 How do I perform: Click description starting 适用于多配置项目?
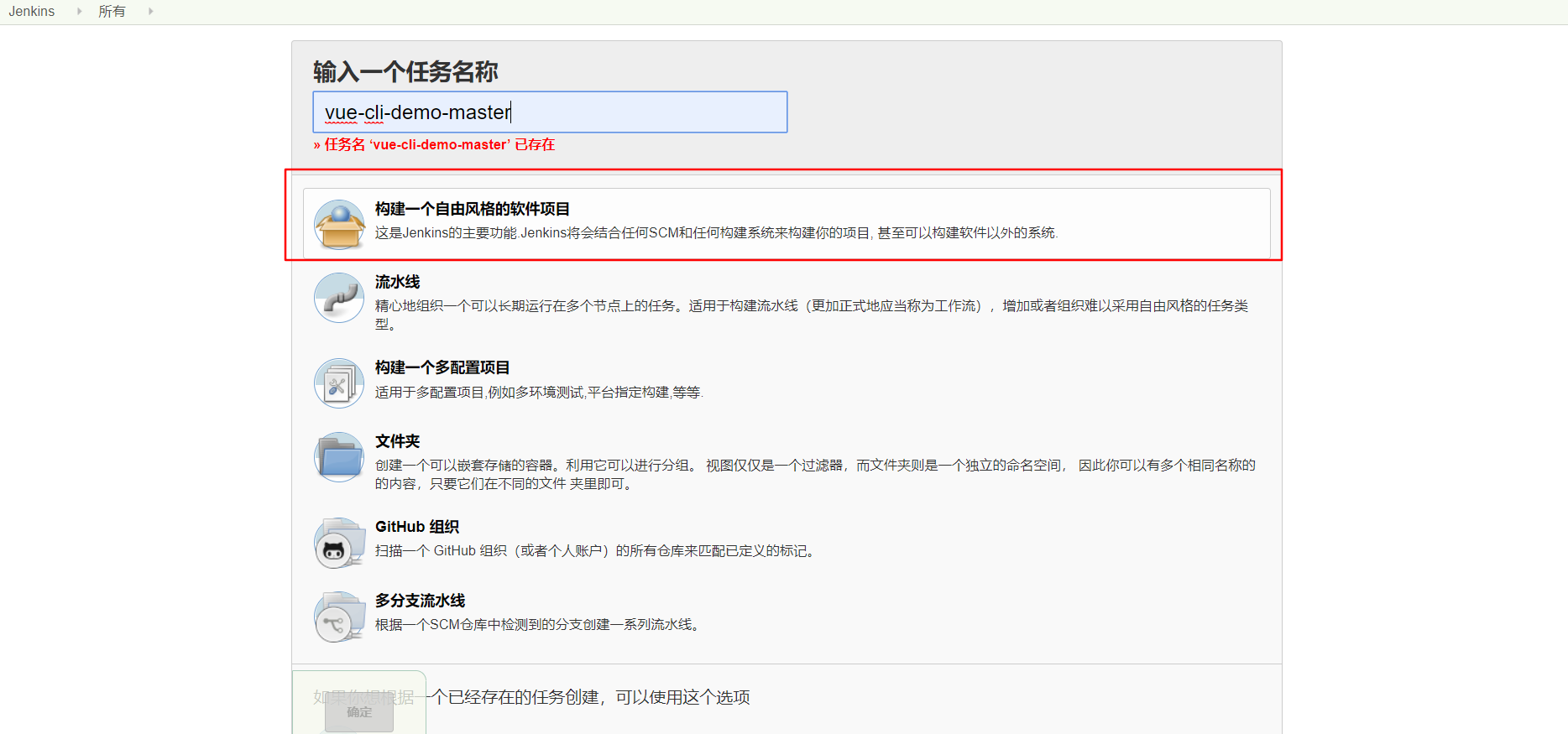pos(539,393)
